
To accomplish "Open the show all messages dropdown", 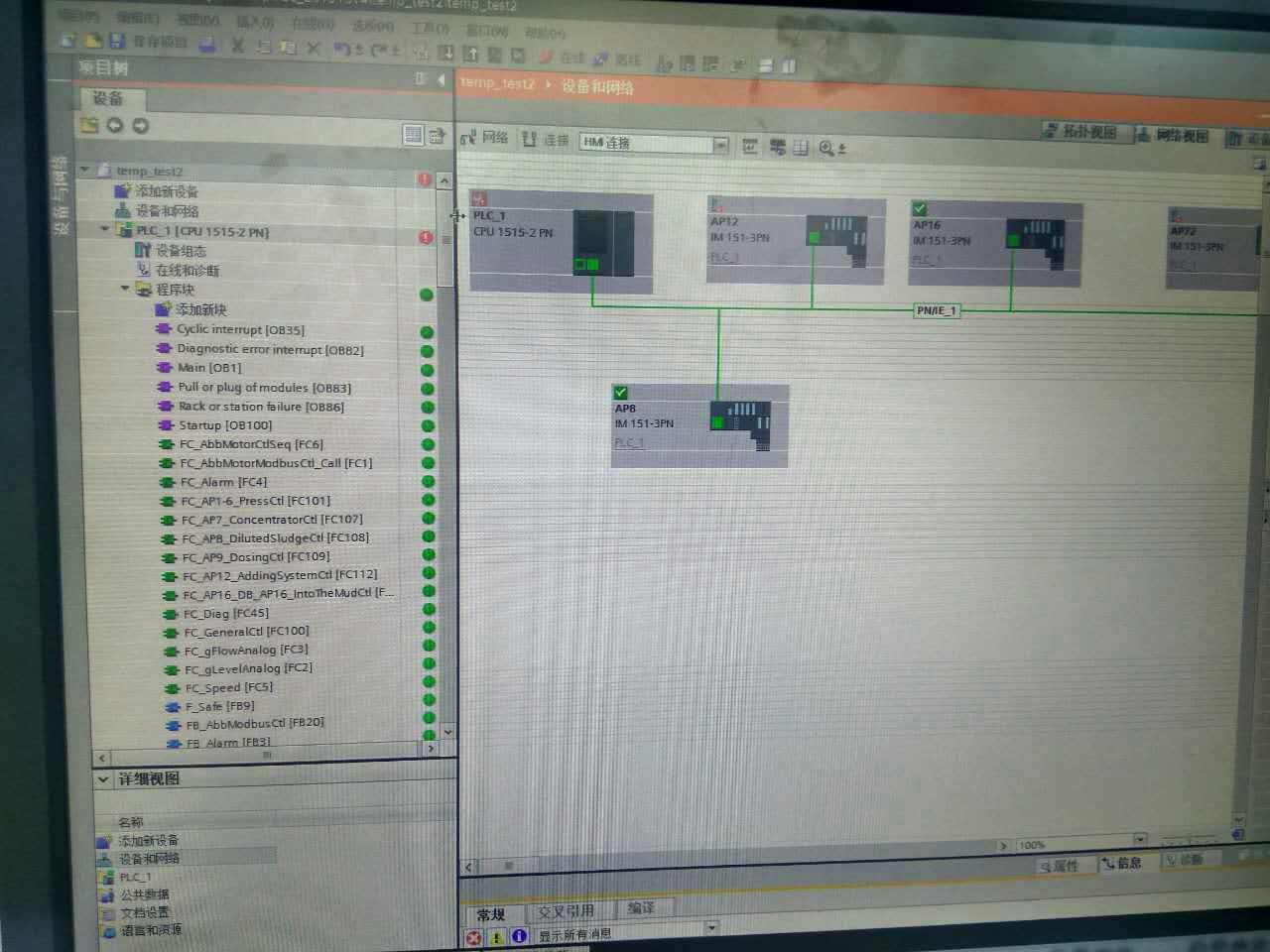I will (x=711, y=928).
